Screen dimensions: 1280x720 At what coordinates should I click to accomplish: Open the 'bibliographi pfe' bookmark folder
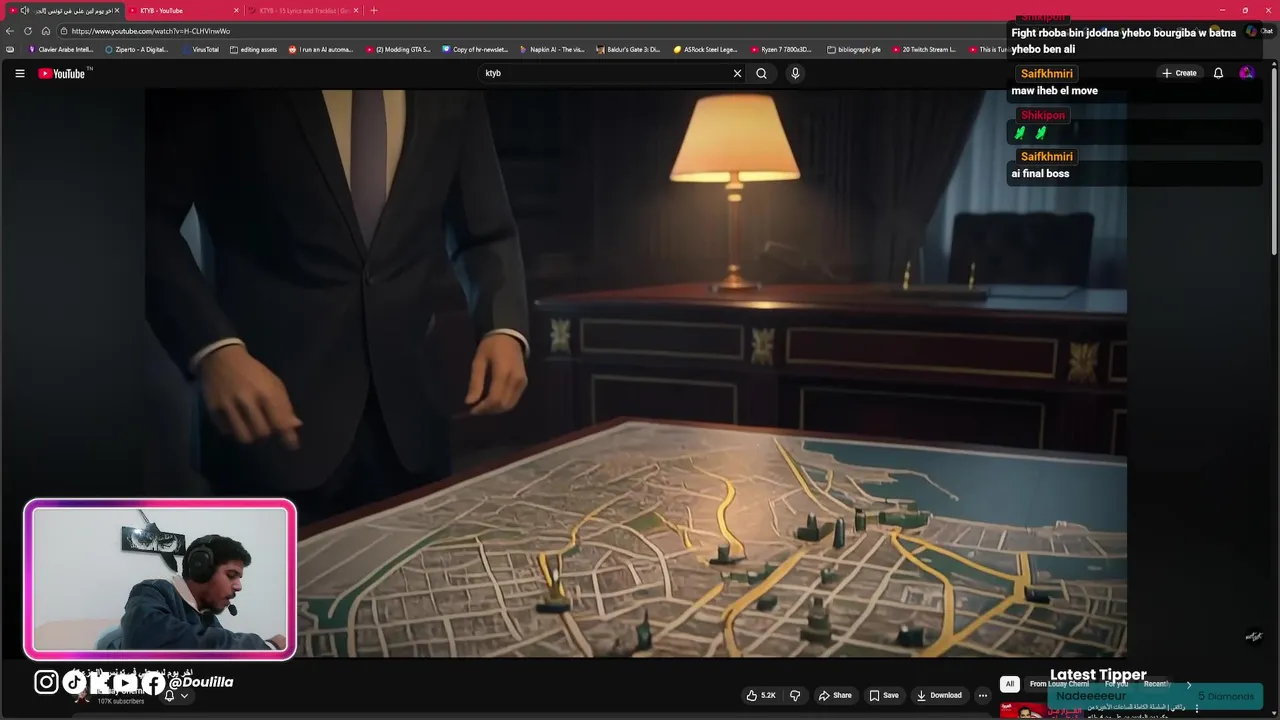[854, 49]
